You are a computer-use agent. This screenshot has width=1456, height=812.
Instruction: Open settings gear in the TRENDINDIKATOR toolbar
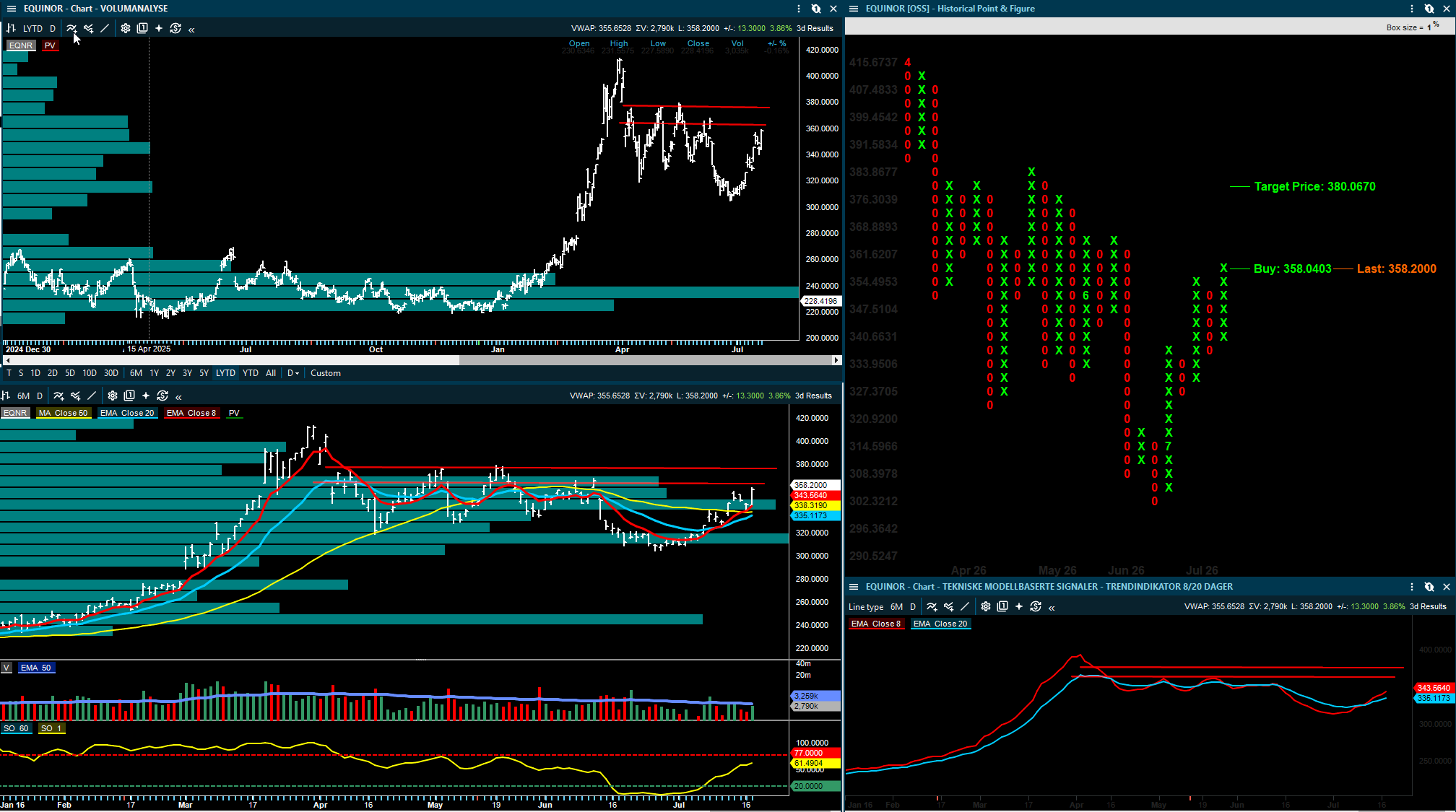[x=986, y=607]
